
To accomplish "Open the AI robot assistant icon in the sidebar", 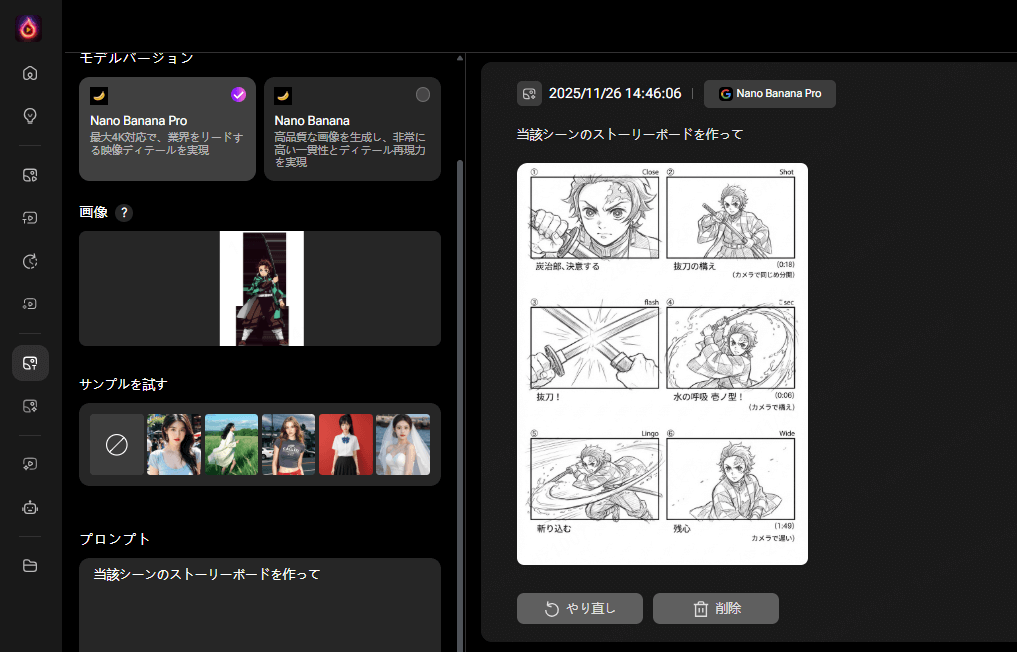I will click(30, 507).
